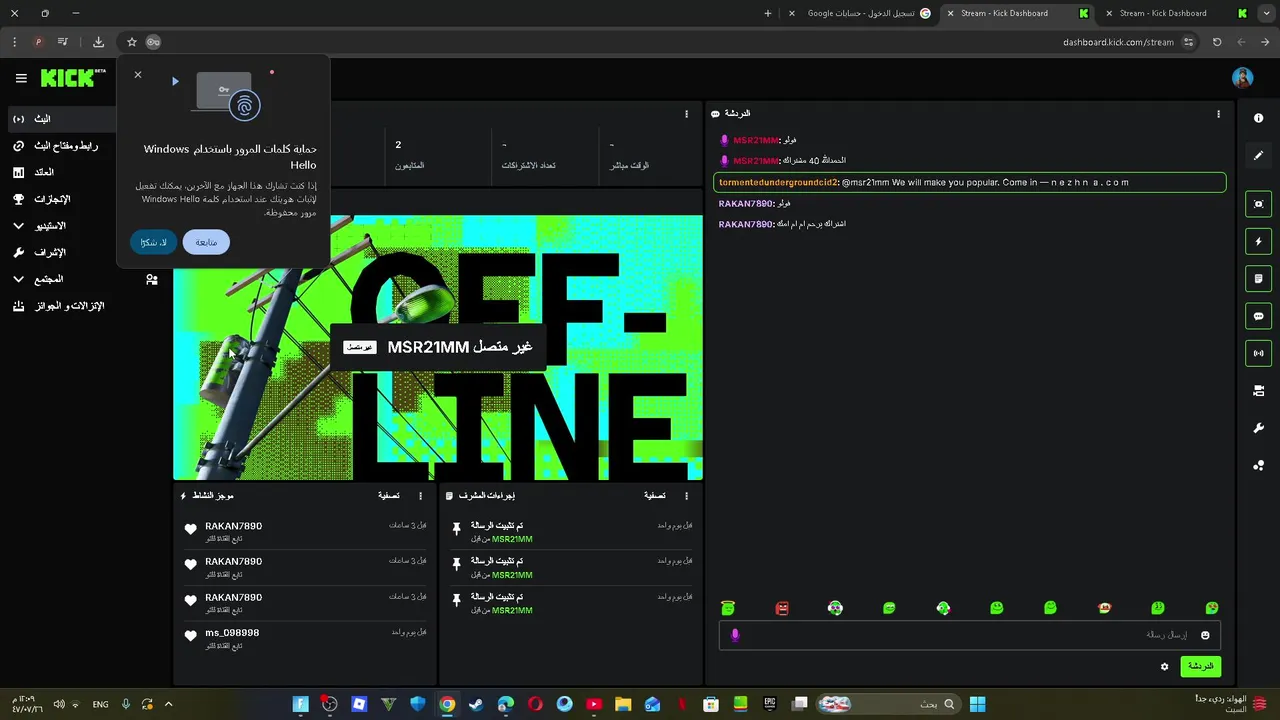Open moderator actions تصفية filter
The image size is (1280, 720).
[655, 496]
